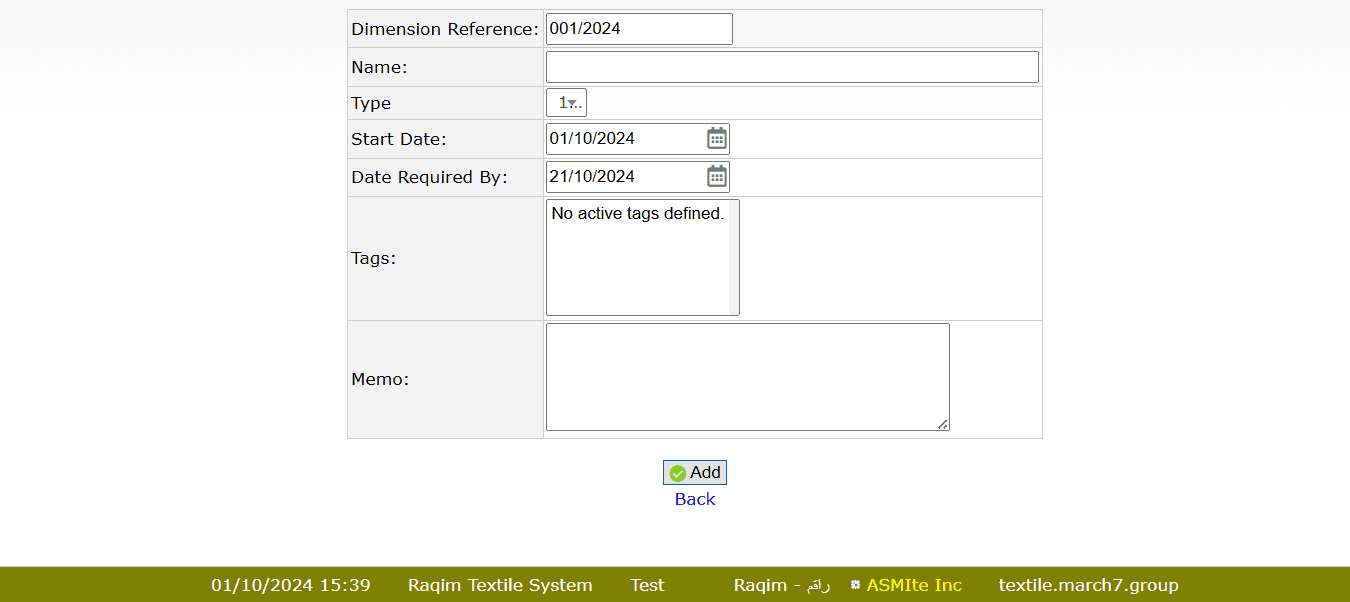Focus the Dimension Reference field
The width and height of the screenshot is (1350, 602).
tap(638, 29)
